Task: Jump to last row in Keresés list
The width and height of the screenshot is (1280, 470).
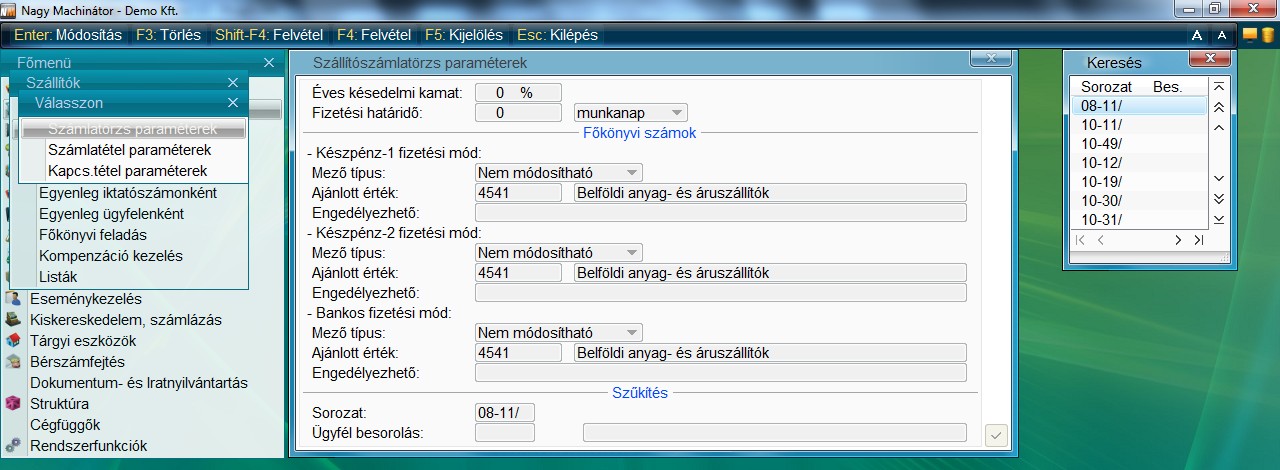Action: (1218, 219)
